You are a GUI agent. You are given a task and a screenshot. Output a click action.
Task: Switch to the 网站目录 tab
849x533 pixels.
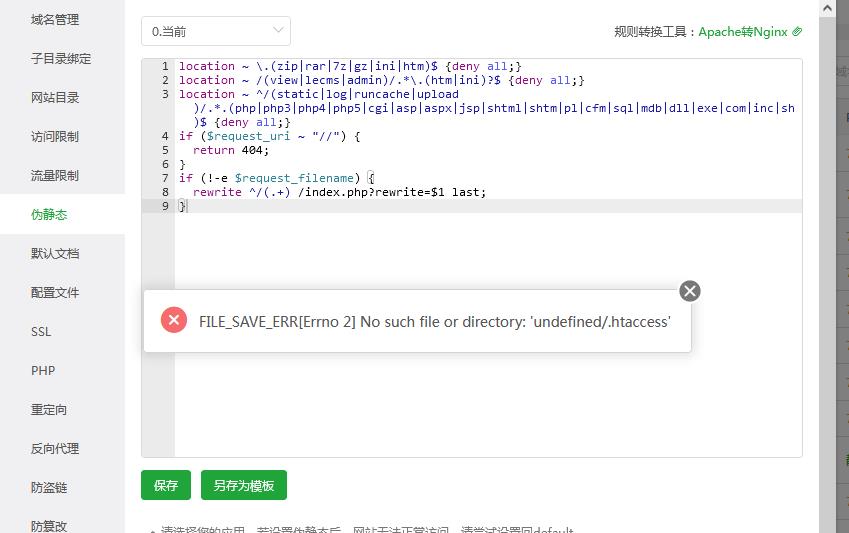[x=55, y=98]
